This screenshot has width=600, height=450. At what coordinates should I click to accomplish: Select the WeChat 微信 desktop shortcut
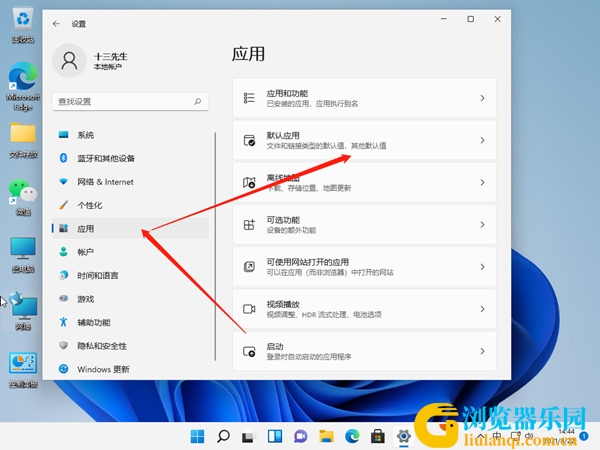tap(23, 197)
